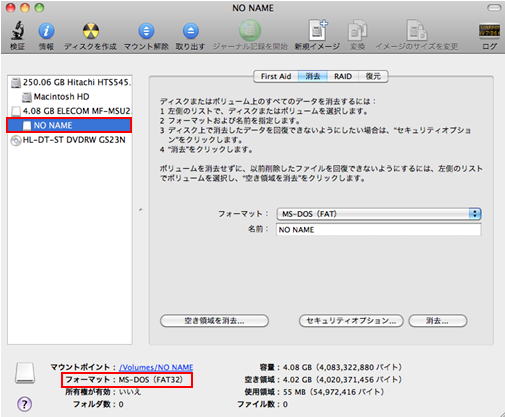Switch to the RAID tab

click(343, 76)
